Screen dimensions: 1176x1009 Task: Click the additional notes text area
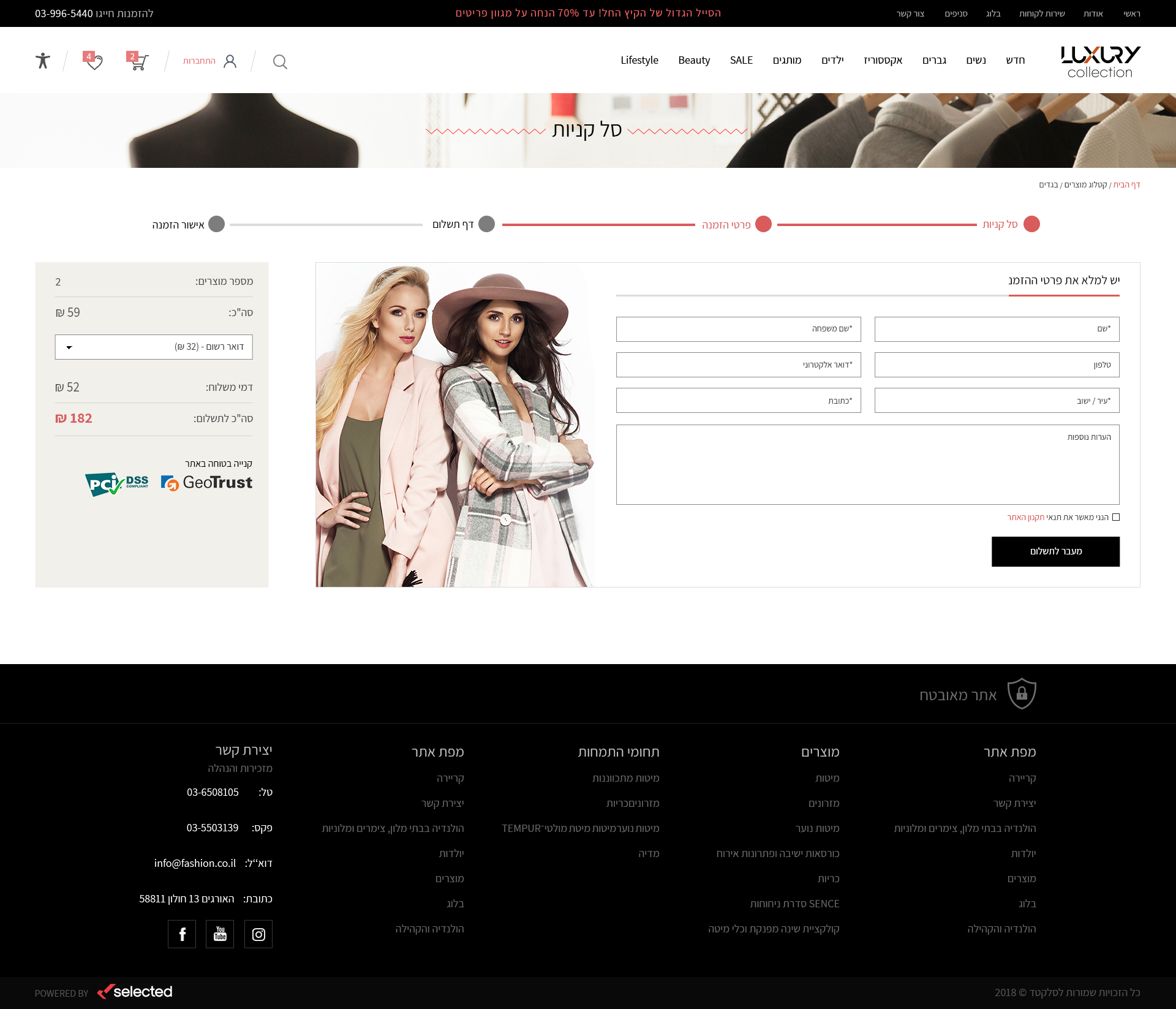click(x=867, y=464)
